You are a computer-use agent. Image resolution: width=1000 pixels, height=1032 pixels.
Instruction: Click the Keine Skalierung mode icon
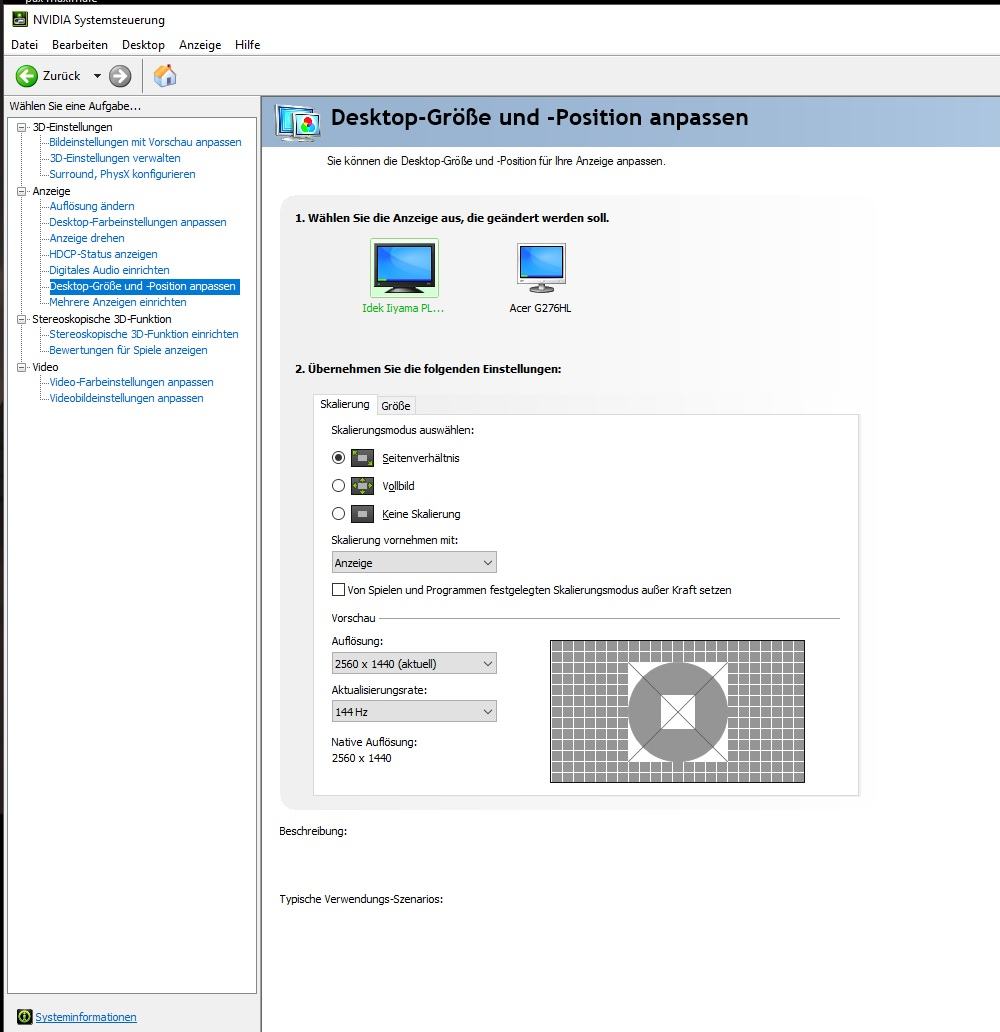click(x=362, y=513)
